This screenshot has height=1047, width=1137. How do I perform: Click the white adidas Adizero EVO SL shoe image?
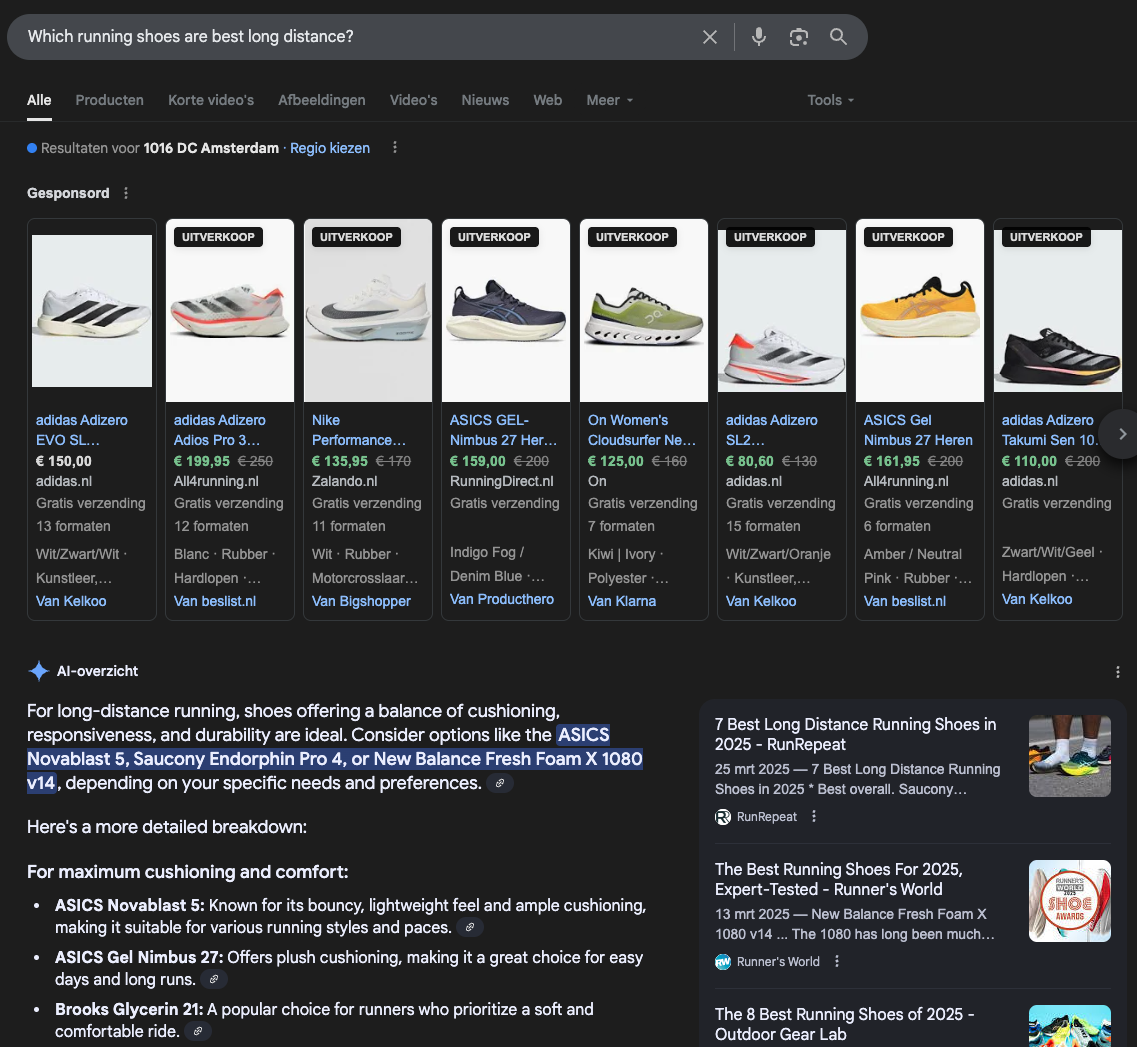click(x=92, y=310)
